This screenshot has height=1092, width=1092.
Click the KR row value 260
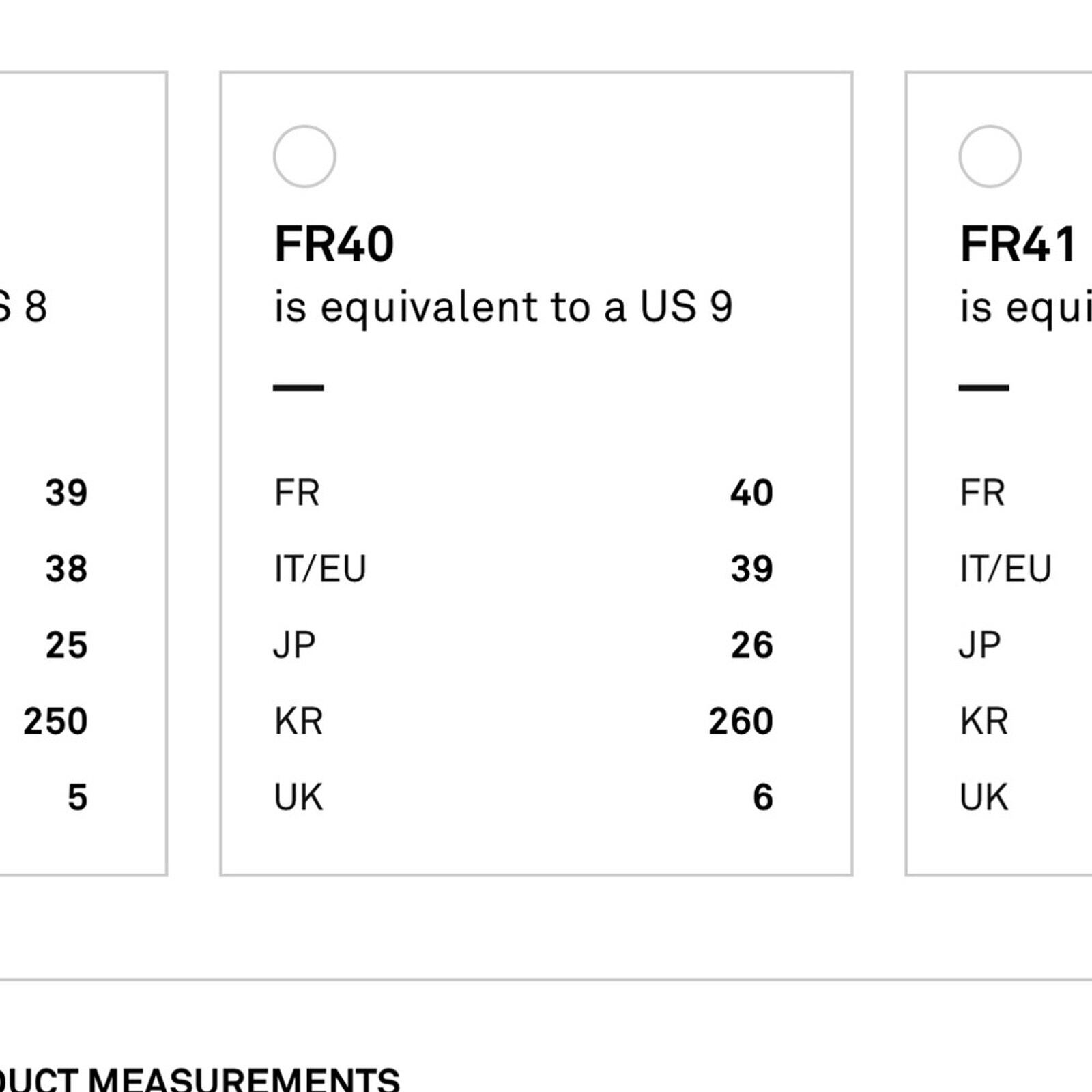click(741, 721)
